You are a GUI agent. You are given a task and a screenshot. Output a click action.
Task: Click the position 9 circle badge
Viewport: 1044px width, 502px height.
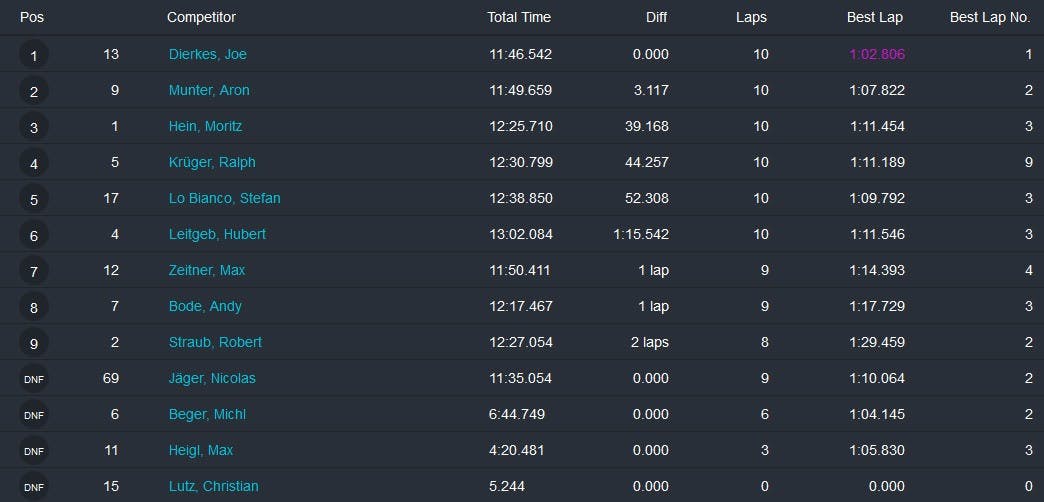33,343
